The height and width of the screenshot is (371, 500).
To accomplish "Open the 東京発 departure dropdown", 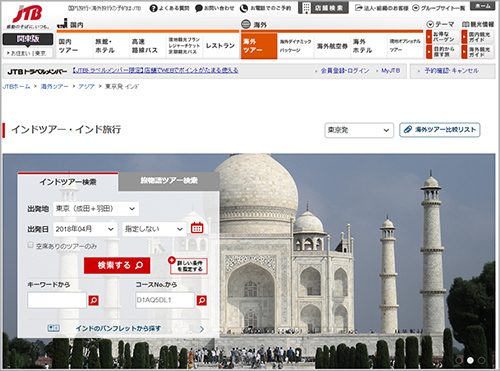I will 359,130.
